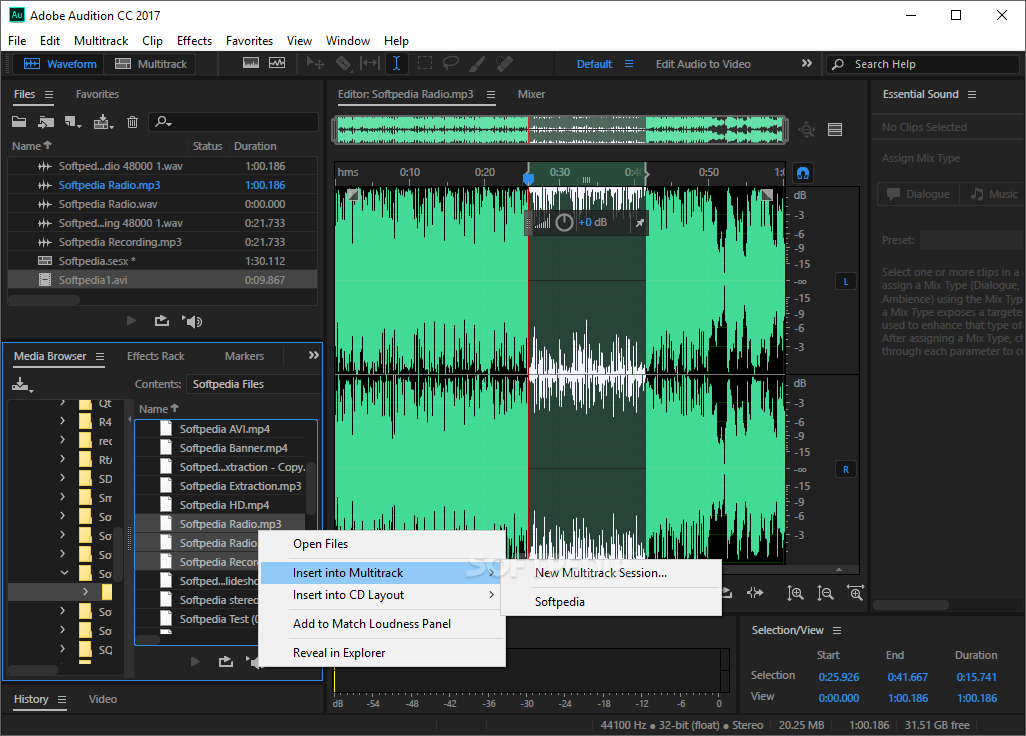Image resolution: width=1026 pixels, height=736 pixels.
Task: Toggle the left channel L button
Action: (845, 281)
